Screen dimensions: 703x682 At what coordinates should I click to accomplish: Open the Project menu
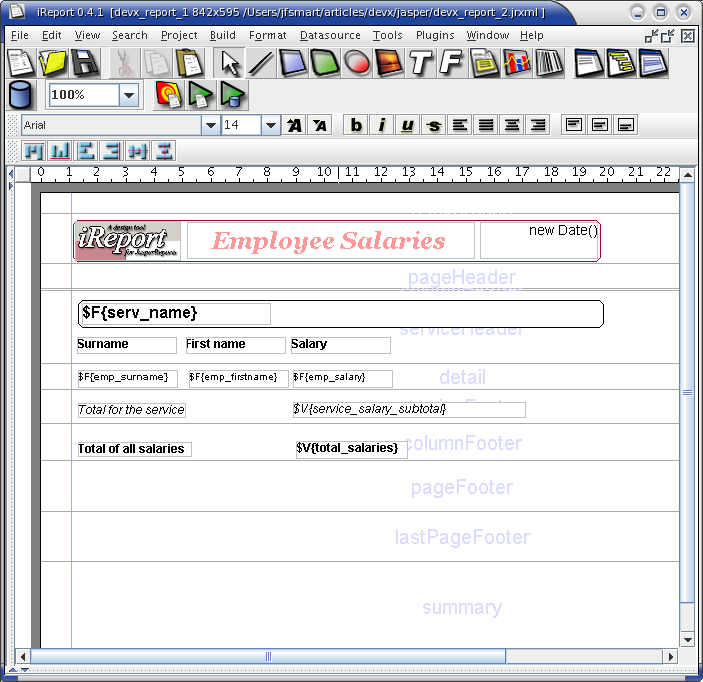179,35
